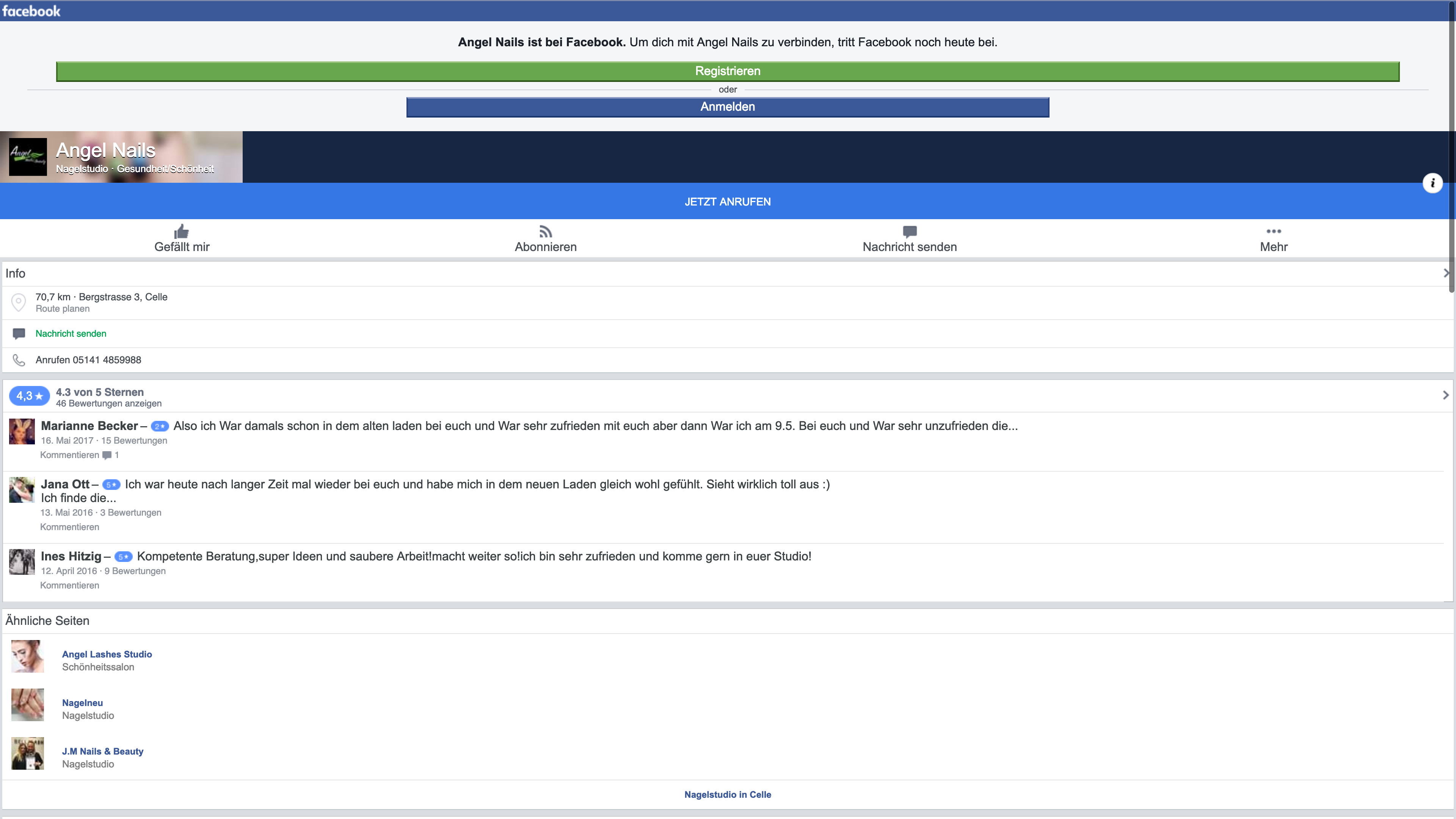
Task: Click the facebook logo in header
Action: point(31,11)
